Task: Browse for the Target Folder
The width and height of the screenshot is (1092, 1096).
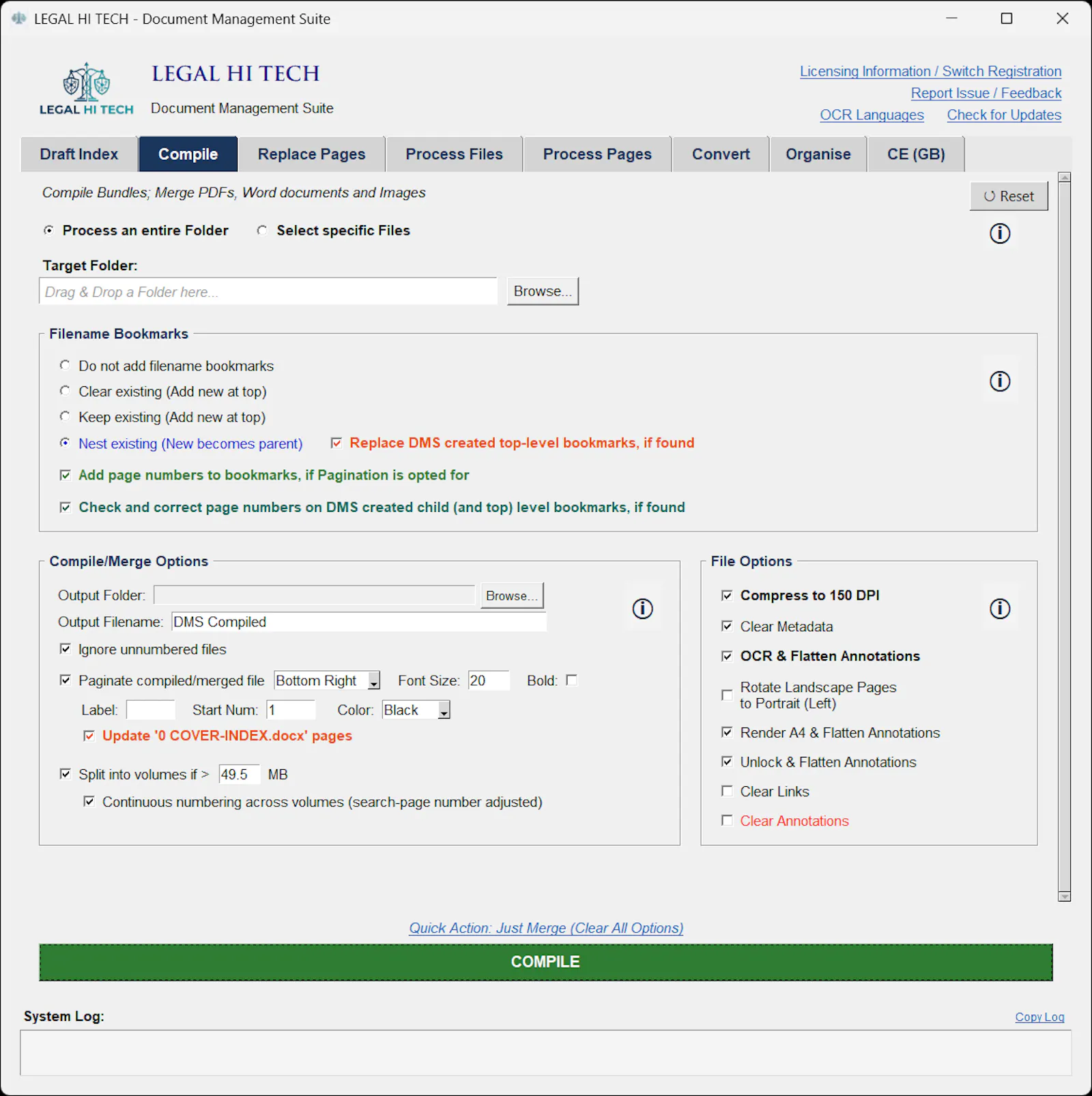Action: point(543,291)
